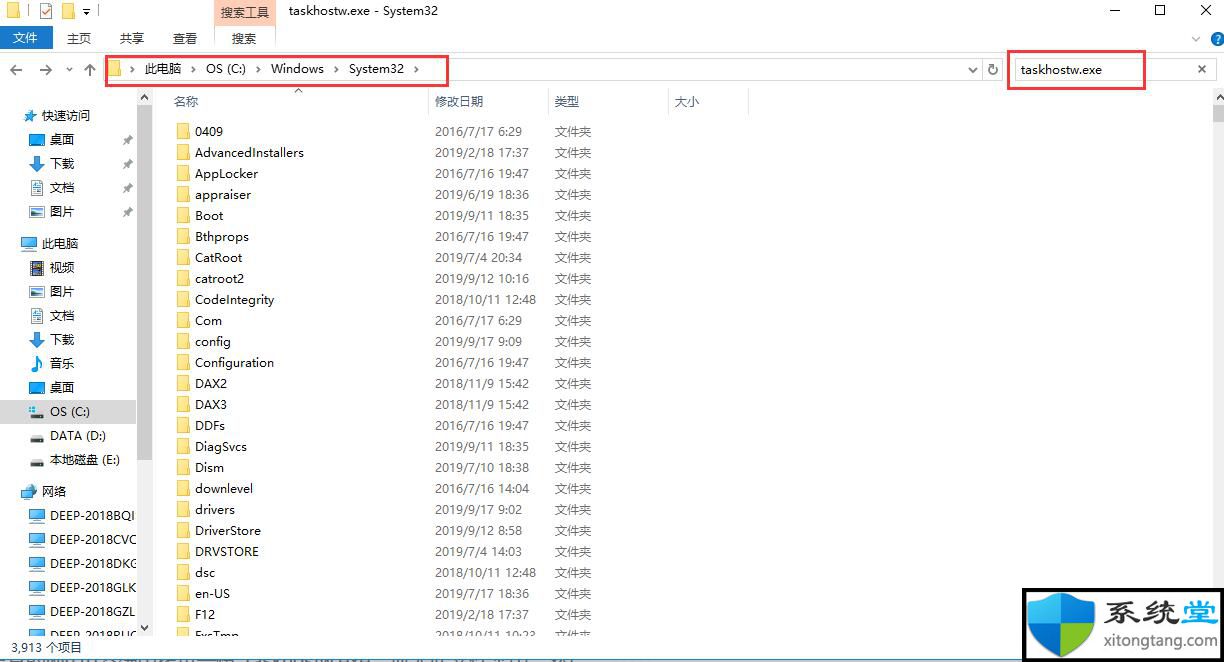This screenshot has width=1224, height=662.
Task: Switch to the 主页 ribbon tab
Action: point(79,38)
